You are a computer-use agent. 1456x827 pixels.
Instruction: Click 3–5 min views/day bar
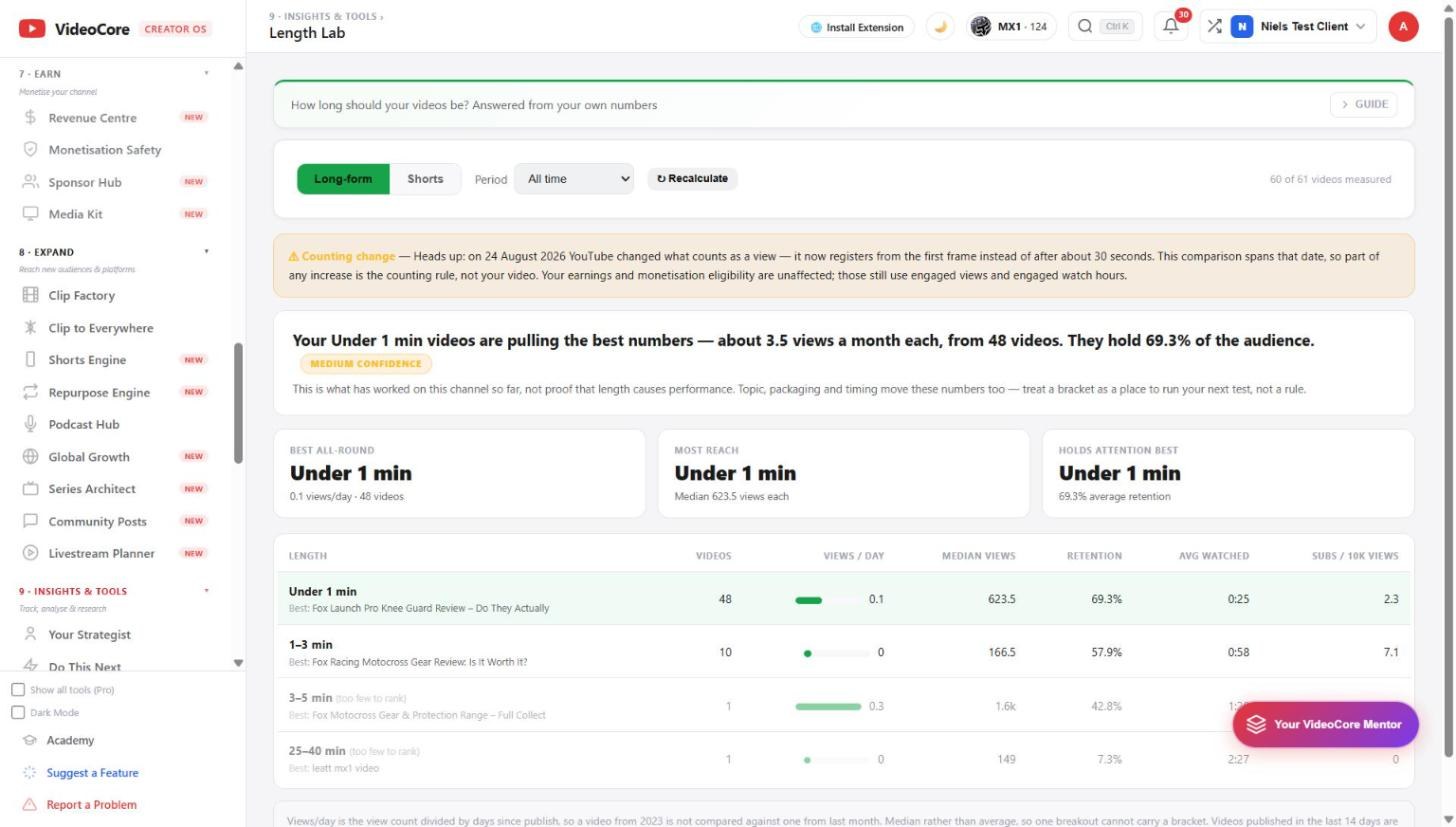828,706
